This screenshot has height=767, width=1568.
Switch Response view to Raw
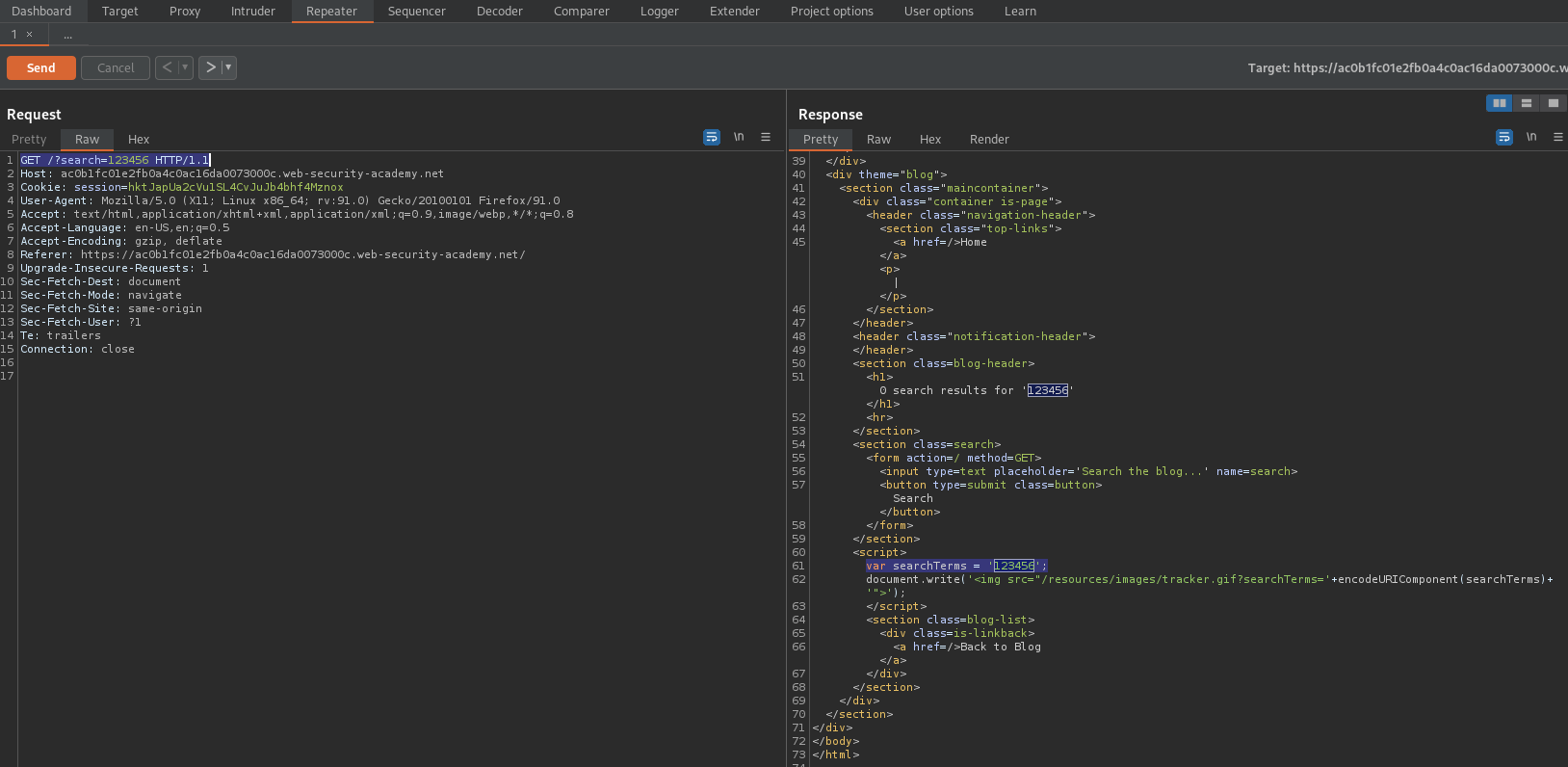879,140
